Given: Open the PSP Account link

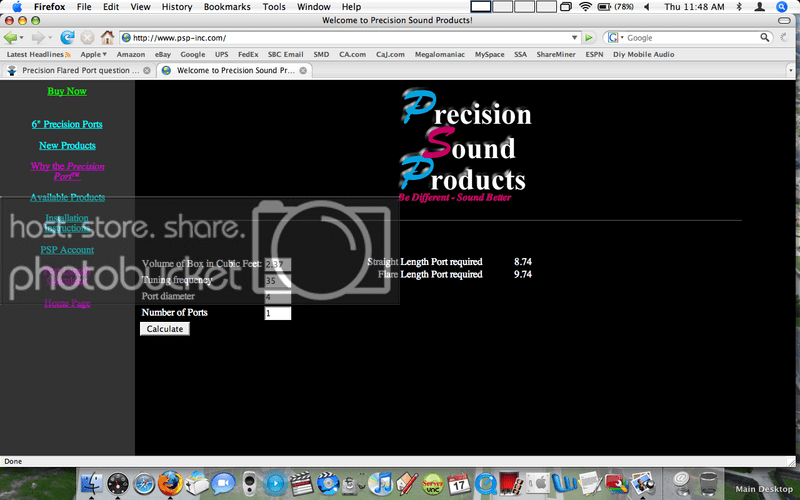Looking at the screenshot, I should pos(67,250).
